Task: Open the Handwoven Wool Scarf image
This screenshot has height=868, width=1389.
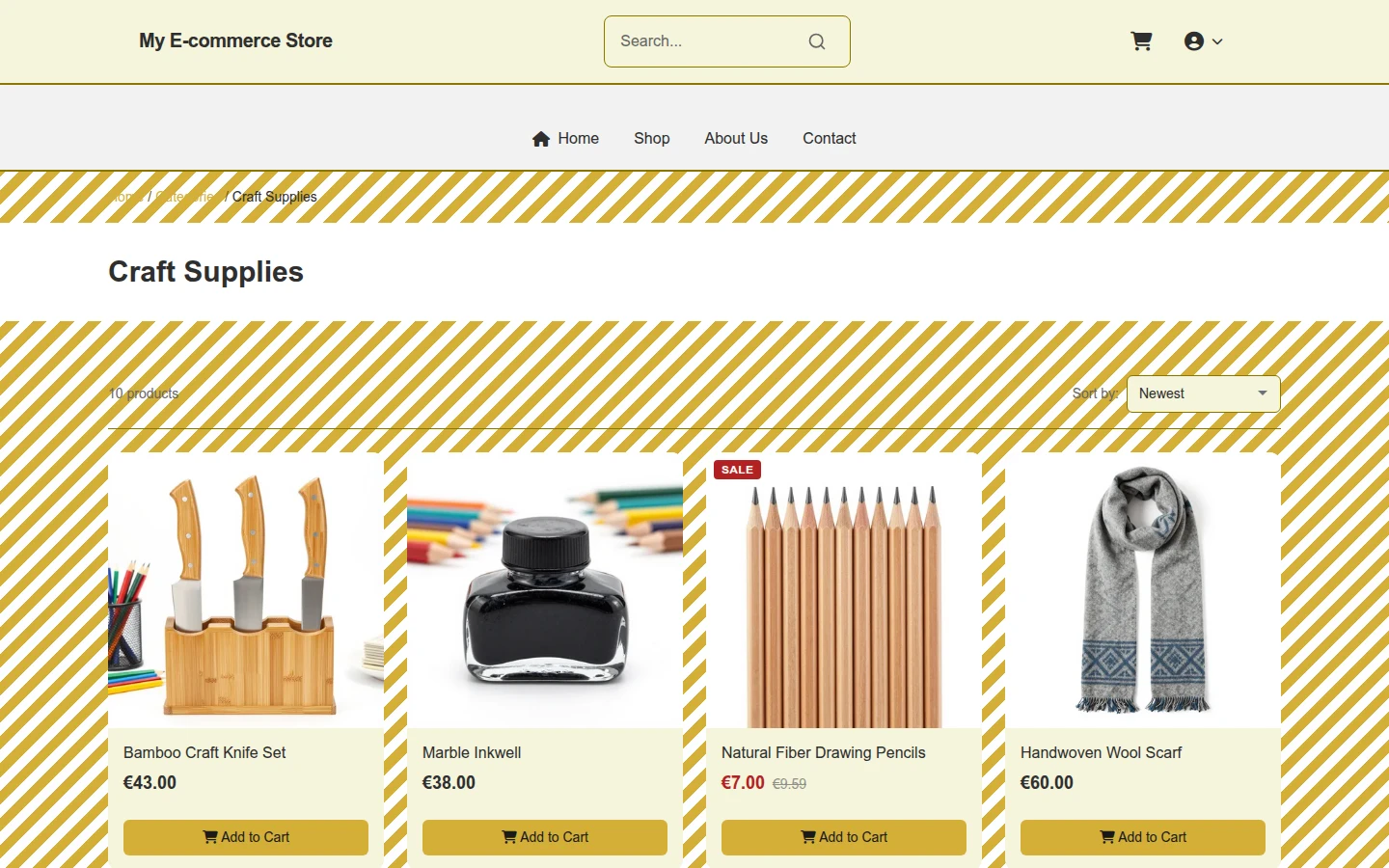Action: [x=1143, y=590]
